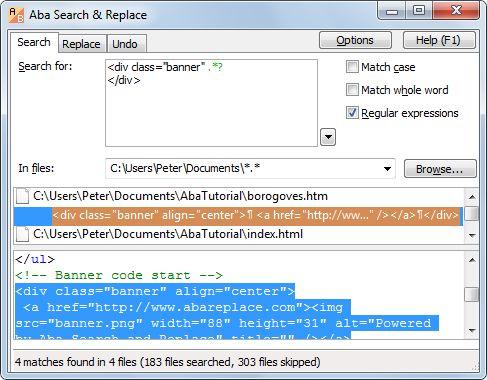487x380 pixels.
Task: Click preview pane scroll-down arrow
Action: pos(472,331)
